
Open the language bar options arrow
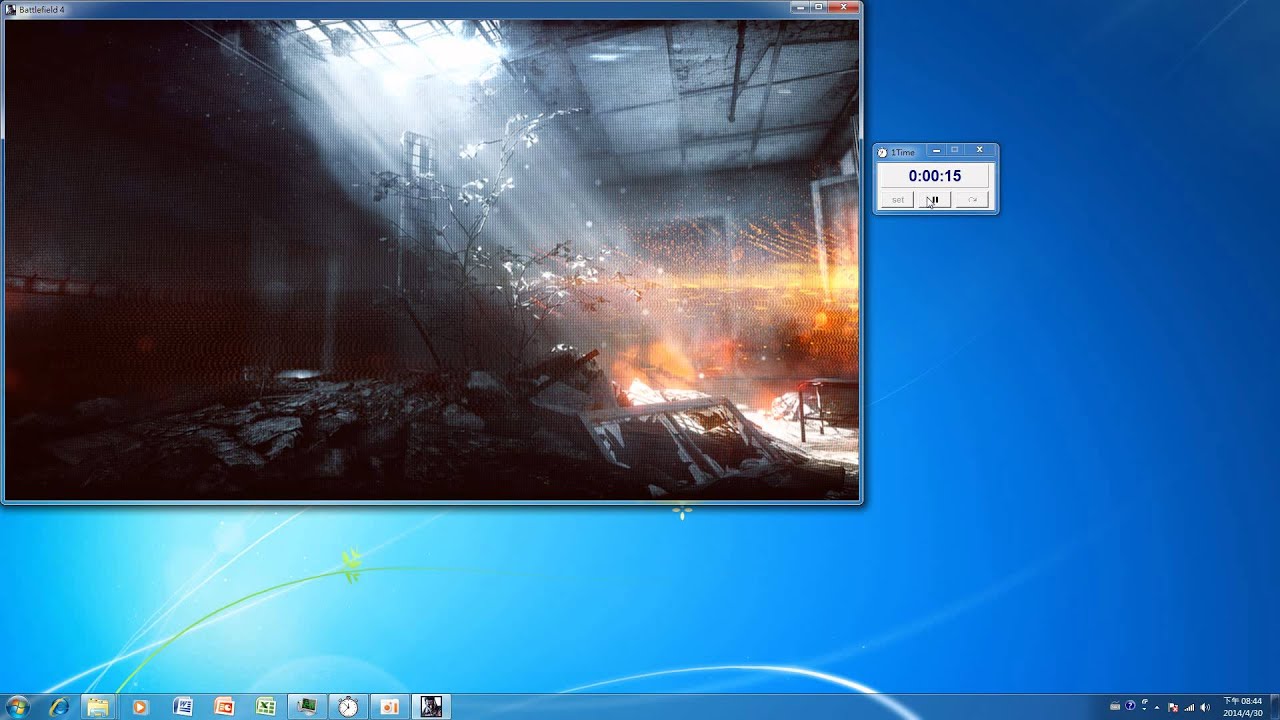point(1144,709)
